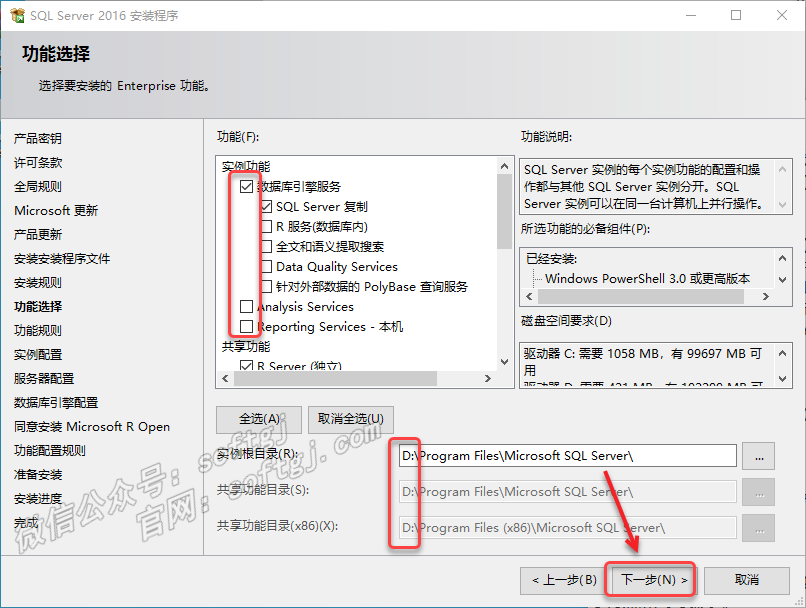Click the 数据库引擎配置 sidebar step
The height and width of the screenshot is (608, 806).
56,402
